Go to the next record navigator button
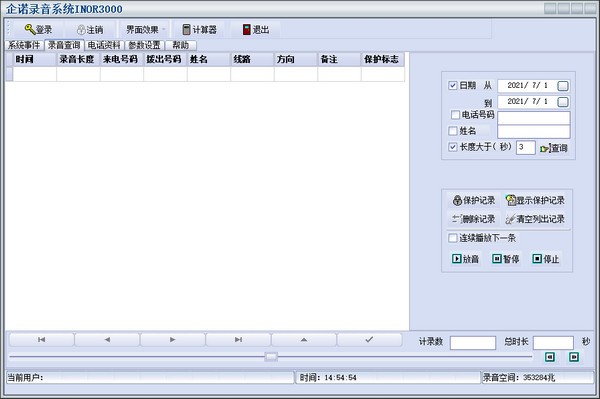The width and height of the screenshot is (600, 399). click(x=173, y=340)
